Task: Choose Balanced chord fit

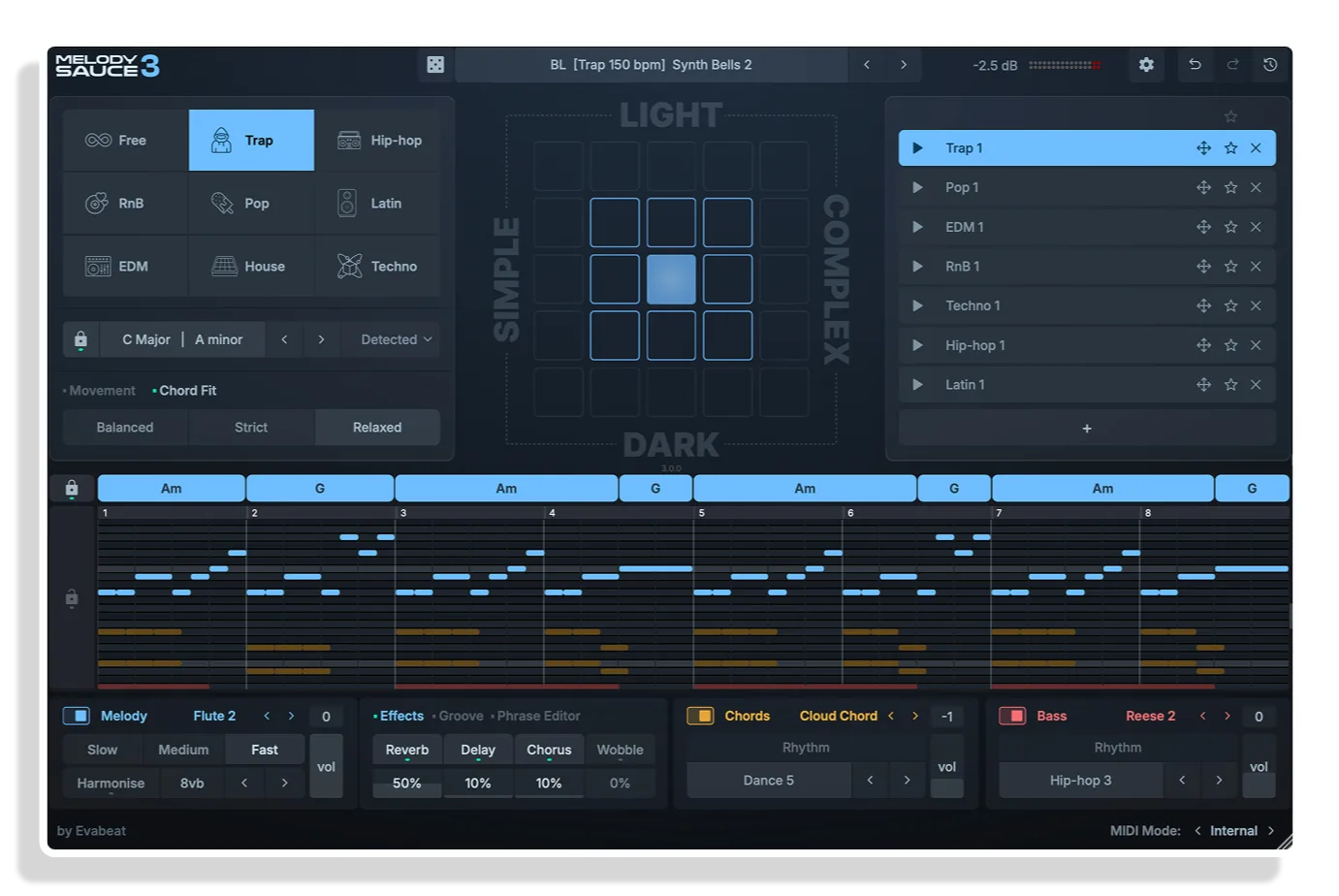Action: 125,428
